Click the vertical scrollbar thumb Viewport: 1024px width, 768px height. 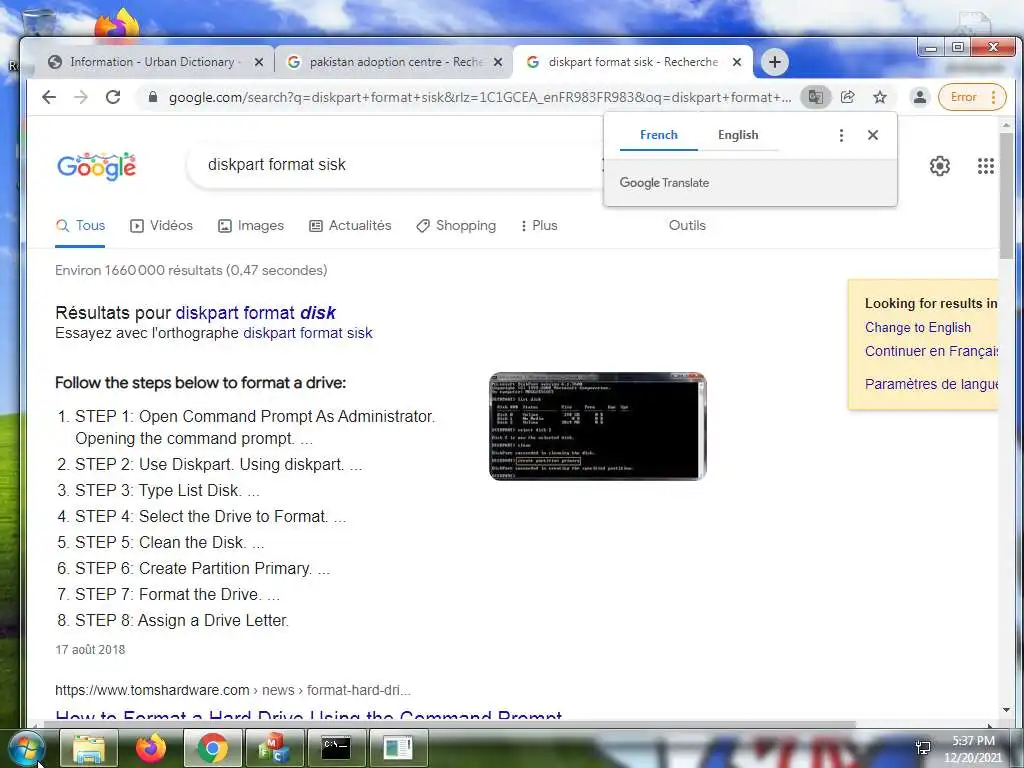coord(1006,196)
